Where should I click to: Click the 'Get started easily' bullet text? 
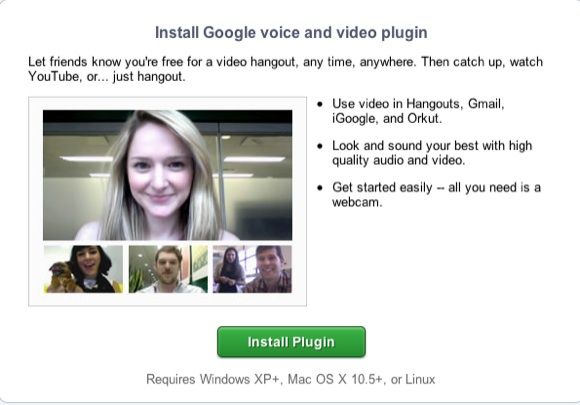click(x=436, y=195)
